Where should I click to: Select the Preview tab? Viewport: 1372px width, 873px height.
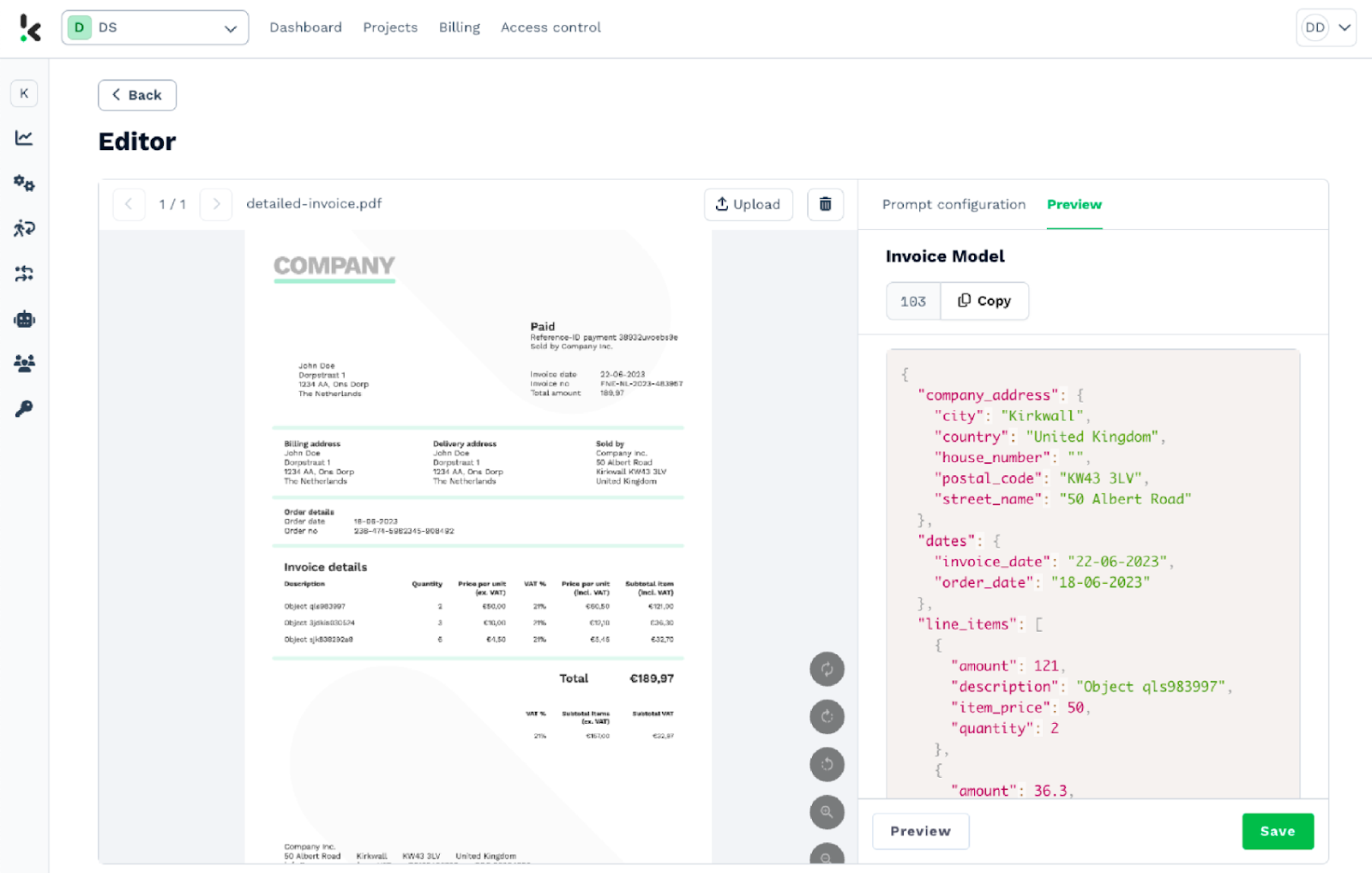pyautogui.click(x=1074, y=204)
